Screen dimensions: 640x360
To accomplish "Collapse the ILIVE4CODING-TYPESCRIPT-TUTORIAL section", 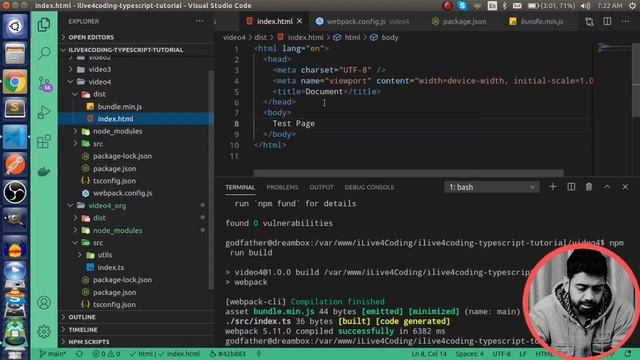I will [x=137, y=50].
